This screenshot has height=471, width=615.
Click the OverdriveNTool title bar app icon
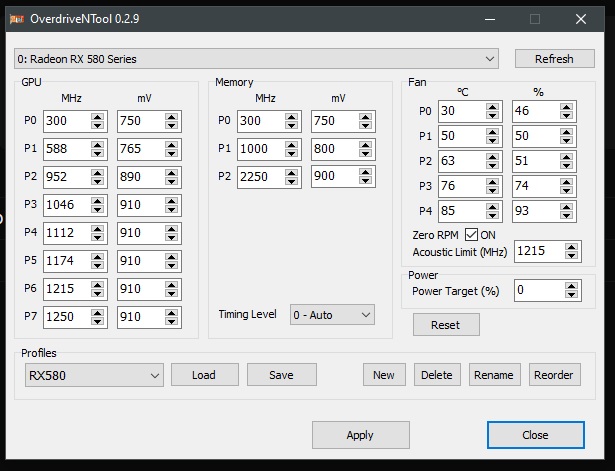point(18,18)
